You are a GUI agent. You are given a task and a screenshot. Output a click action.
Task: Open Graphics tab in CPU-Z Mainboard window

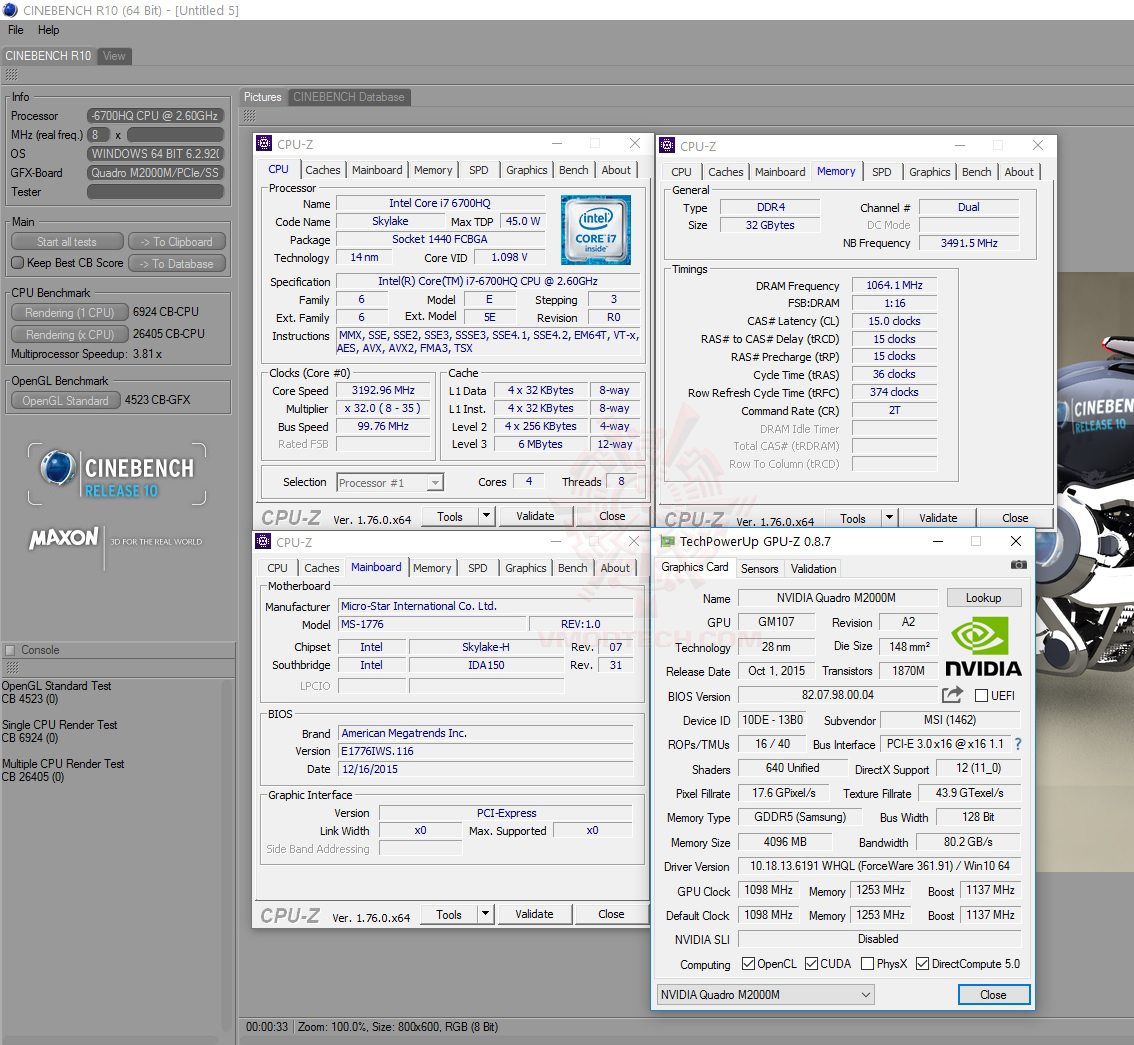click(526, 568)
